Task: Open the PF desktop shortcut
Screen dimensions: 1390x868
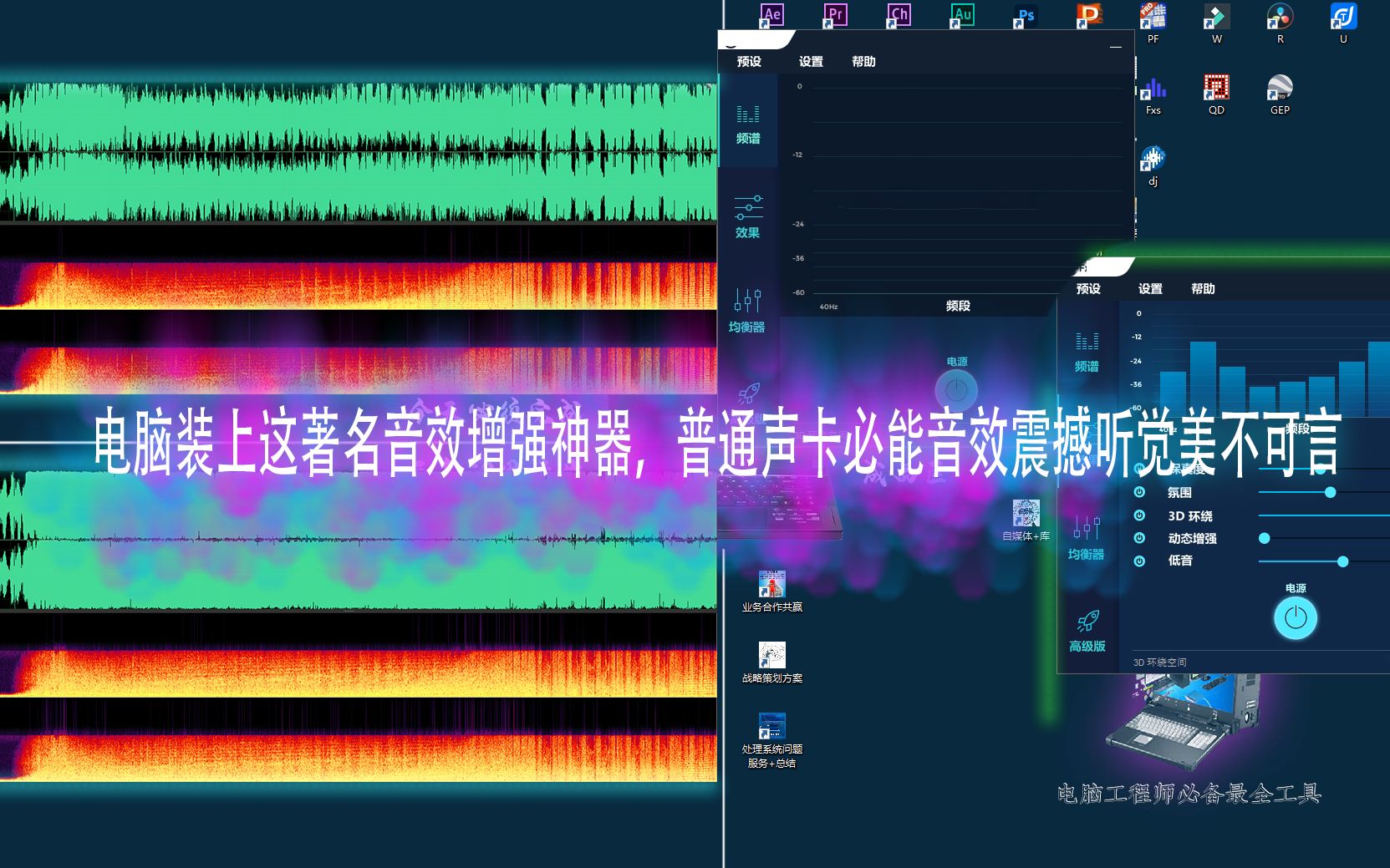Action: point(1153,23)
